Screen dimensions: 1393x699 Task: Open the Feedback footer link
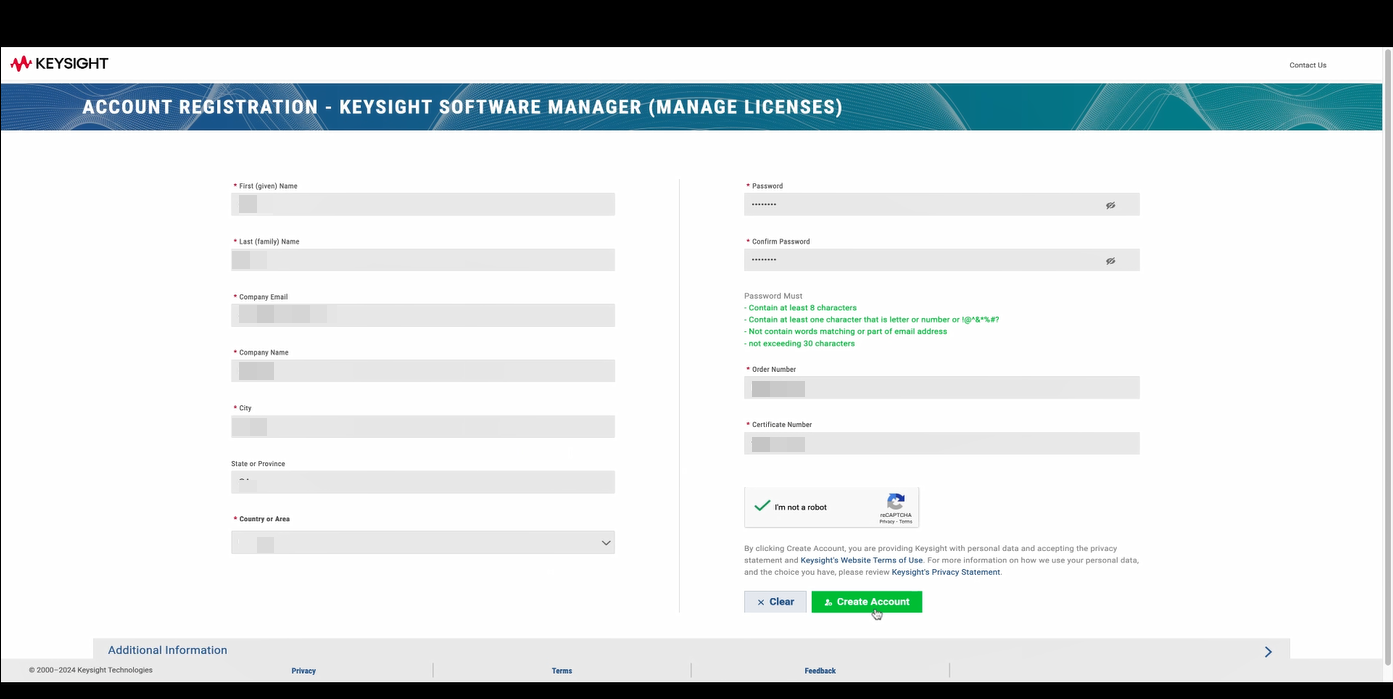[820, 671]
